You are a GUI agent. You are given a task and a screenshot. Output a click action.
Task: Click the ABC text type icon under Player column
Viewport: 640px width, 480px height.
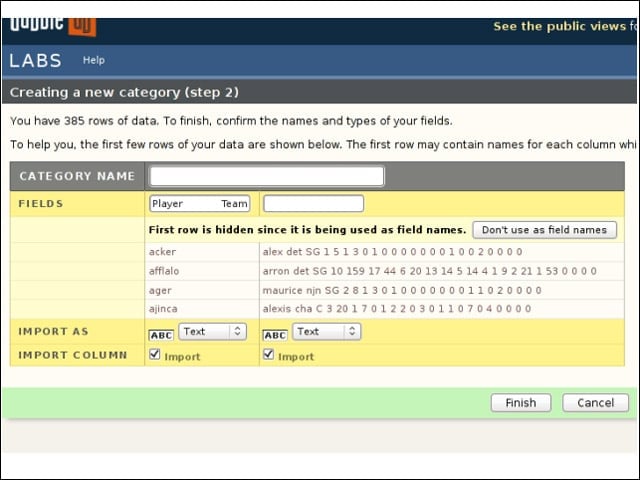[161, 335]
